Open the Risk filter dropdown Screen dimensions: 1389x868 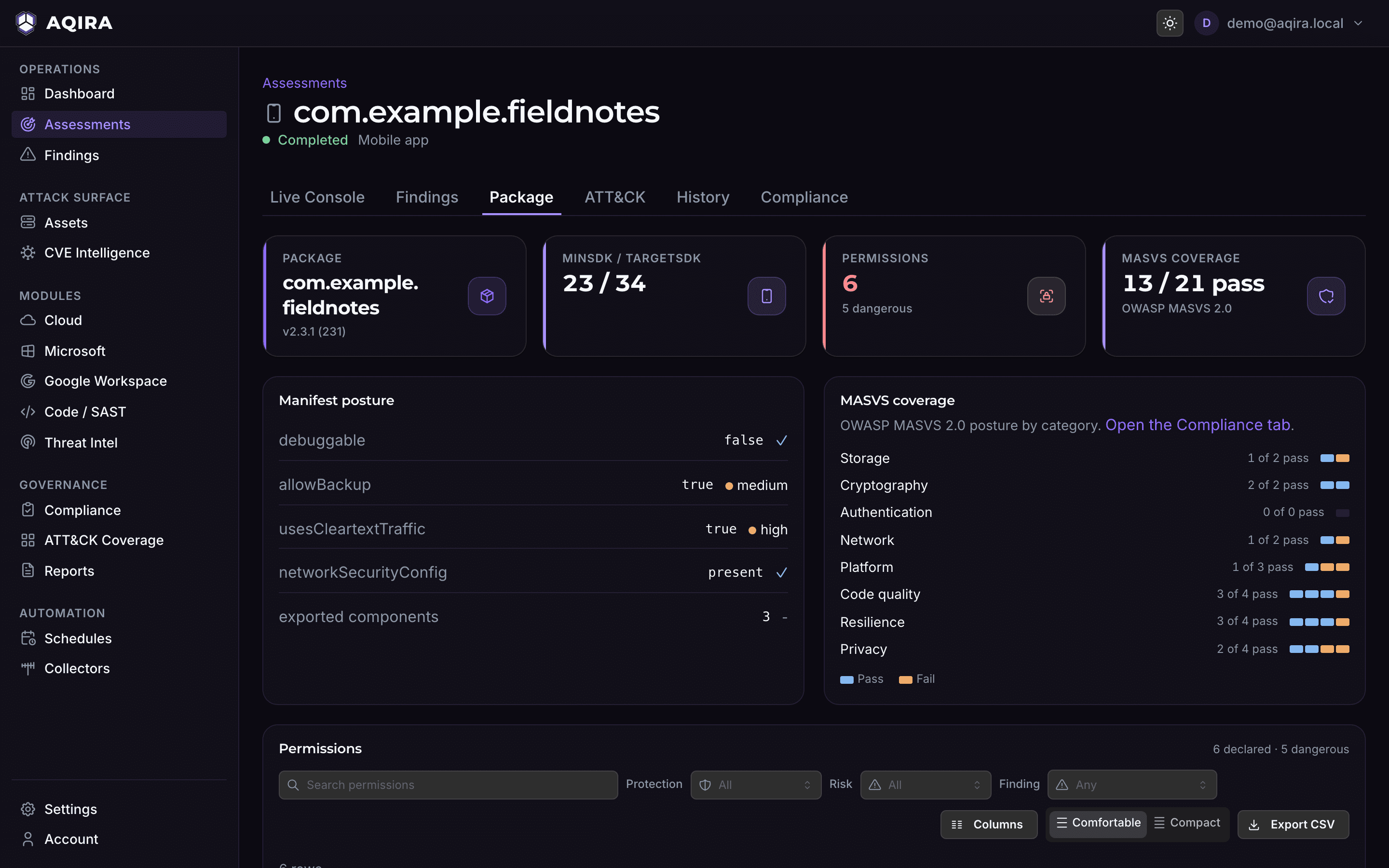pyautogui.click(x=925, y=785)
